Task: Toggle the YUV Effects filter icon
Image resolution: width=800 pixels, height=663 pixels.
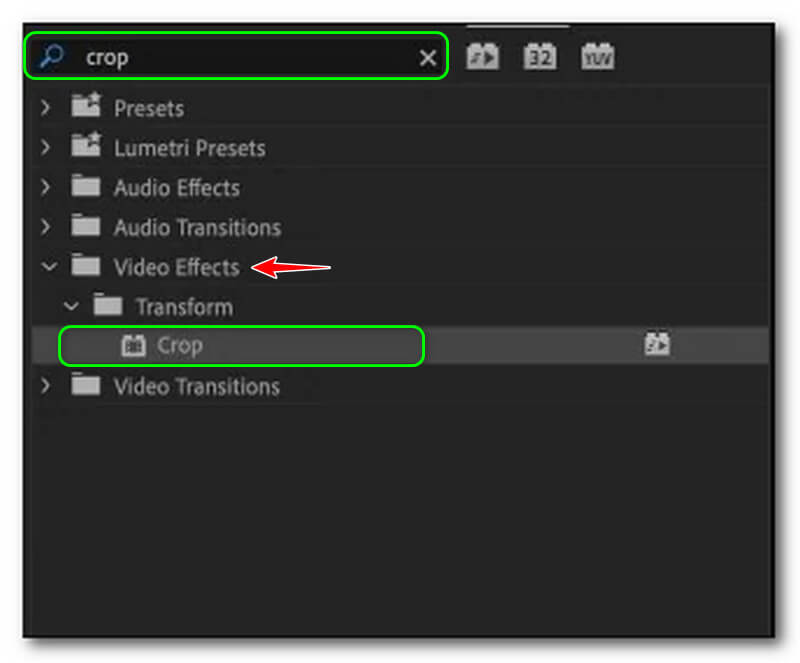Action: coord(598,57)
